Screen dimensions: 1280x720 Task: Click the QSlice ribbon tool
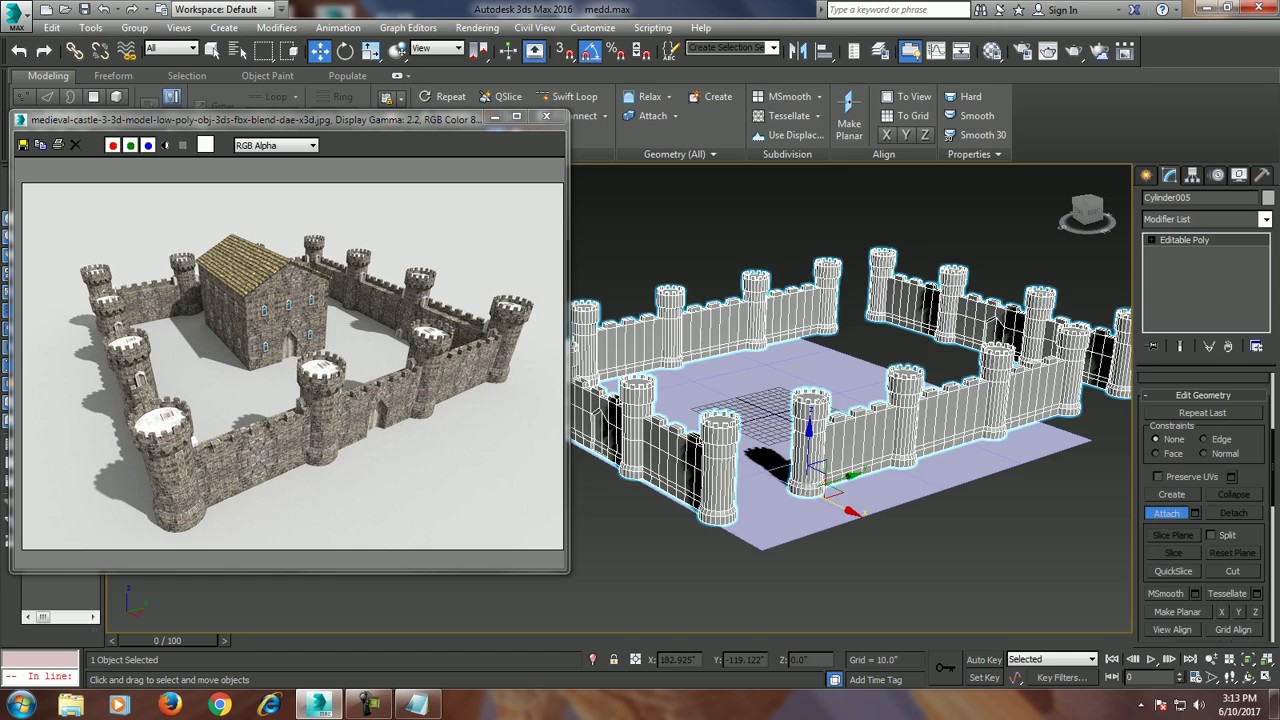click(x=500, y=97)
